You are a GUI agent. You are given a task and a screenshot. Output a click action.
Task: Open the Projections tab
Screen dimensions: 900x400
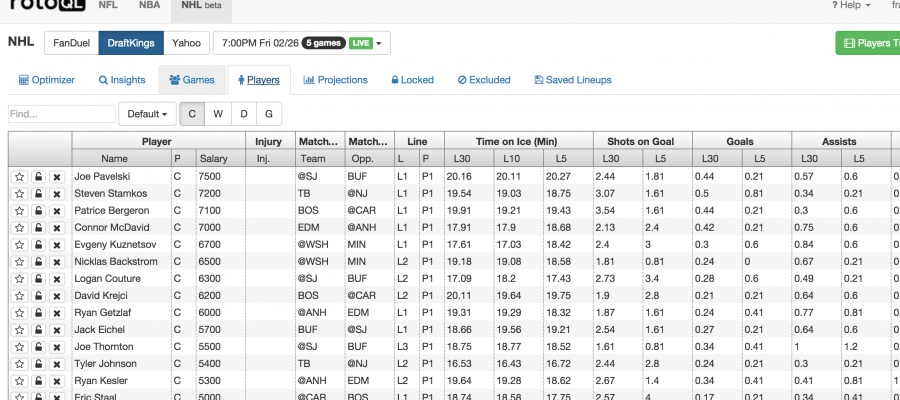(335, 80)
